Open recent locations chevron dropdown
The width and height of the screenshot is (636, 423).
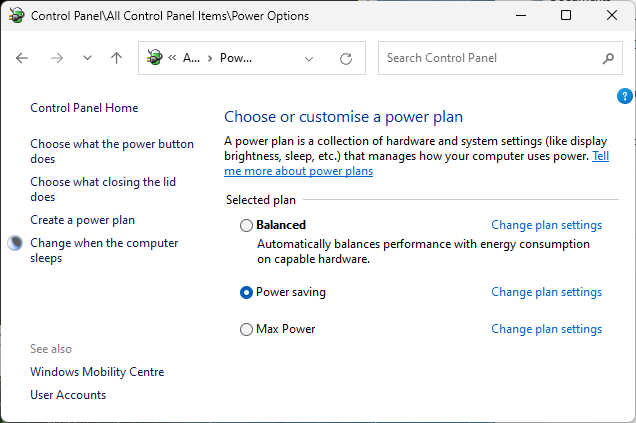tap(87, 58)
